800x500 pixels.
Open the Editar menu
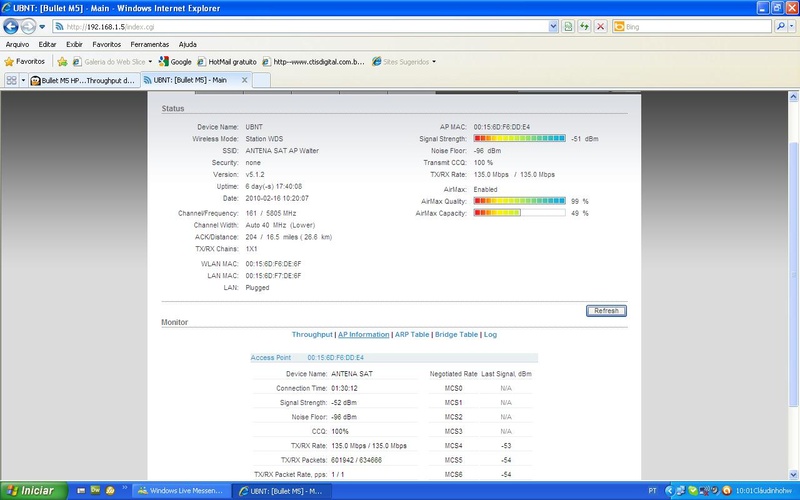pyautogui.click(x=47, y=44)
